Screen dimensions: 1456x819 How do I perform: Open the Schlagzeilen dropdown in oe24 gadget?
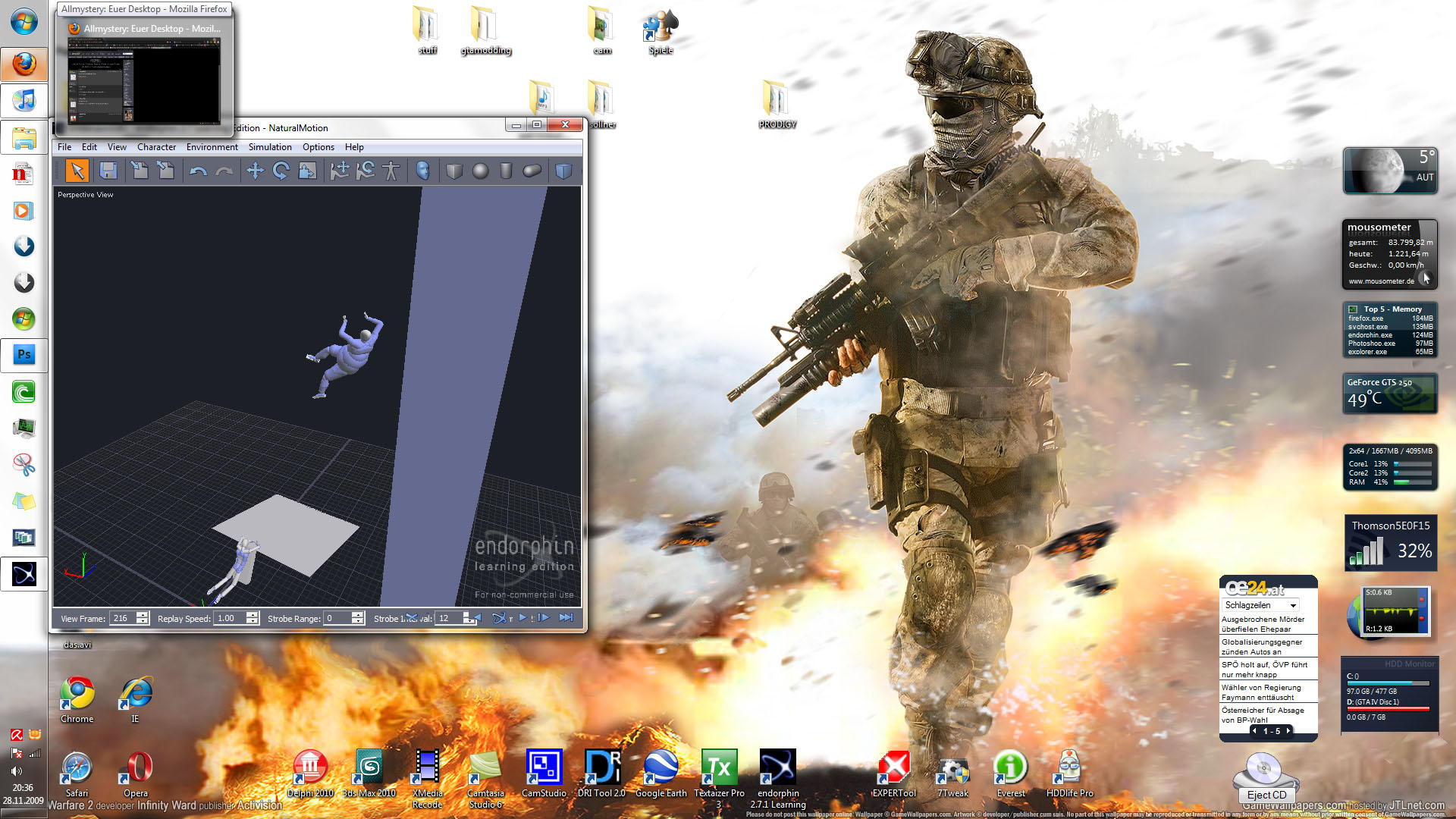point(1260,605)
